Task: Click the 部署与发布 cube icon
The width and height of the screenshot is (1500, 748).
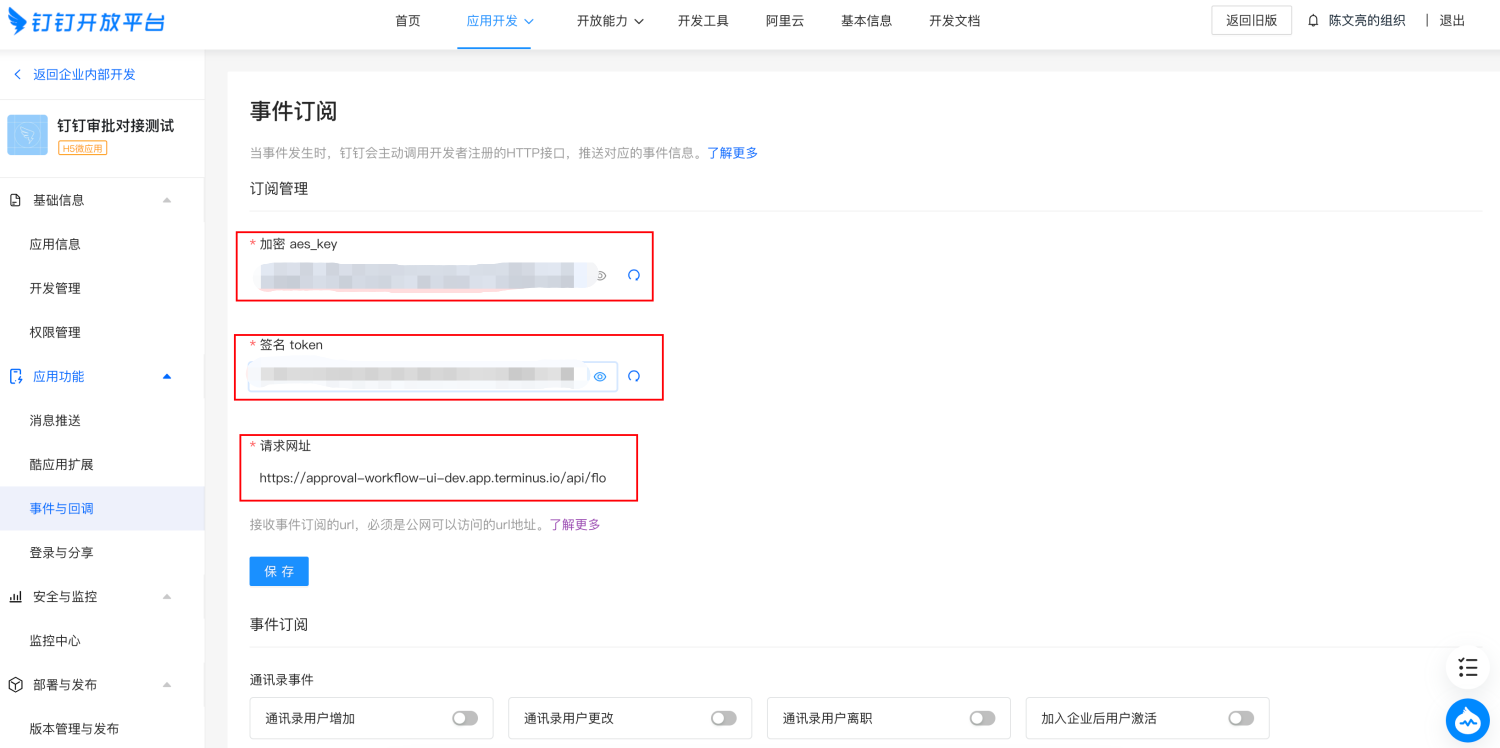Action: [x=15, y=685]
